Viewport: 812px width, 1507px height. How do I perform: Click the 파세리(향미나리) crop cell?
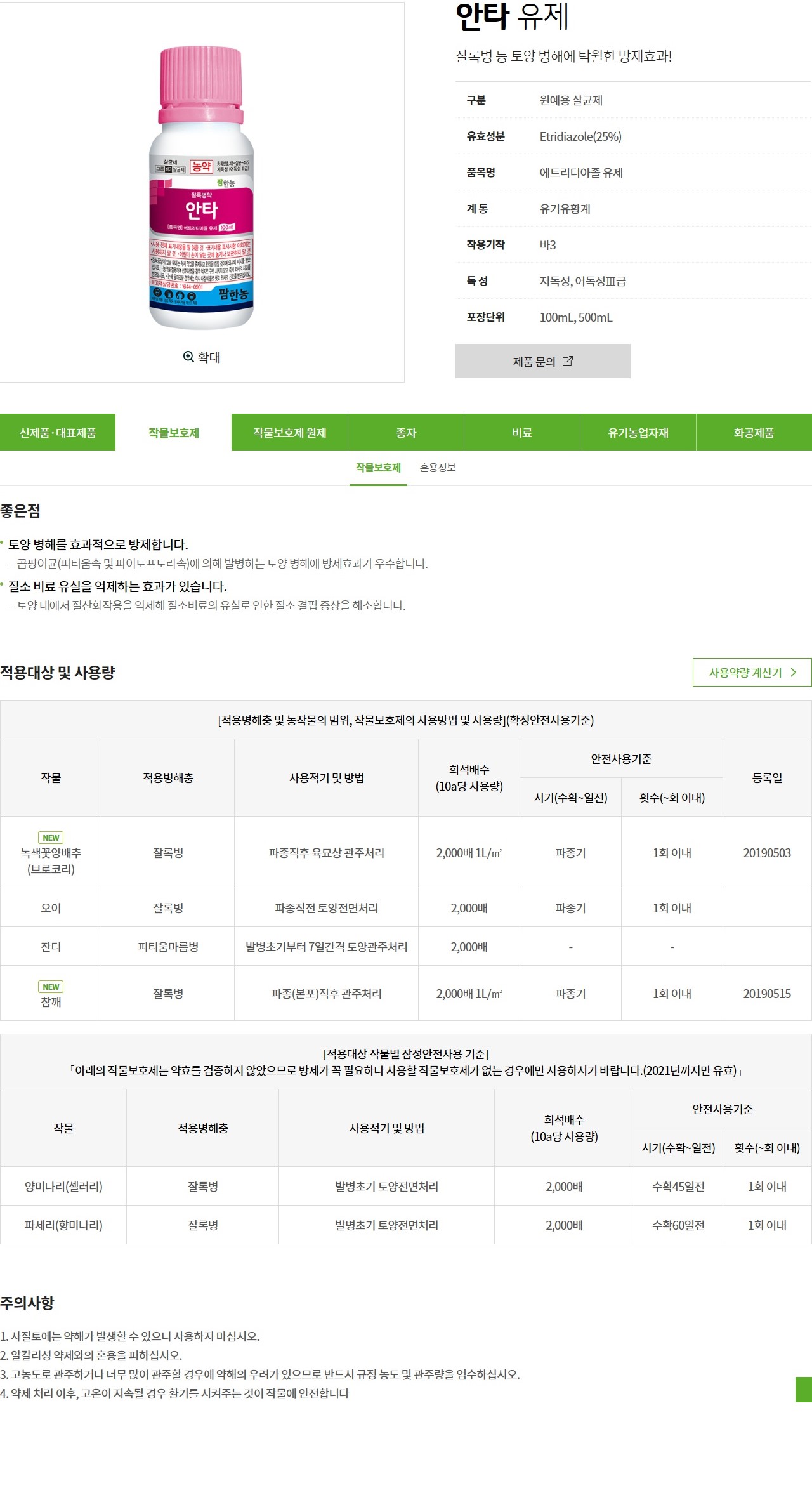[63, 1225]
